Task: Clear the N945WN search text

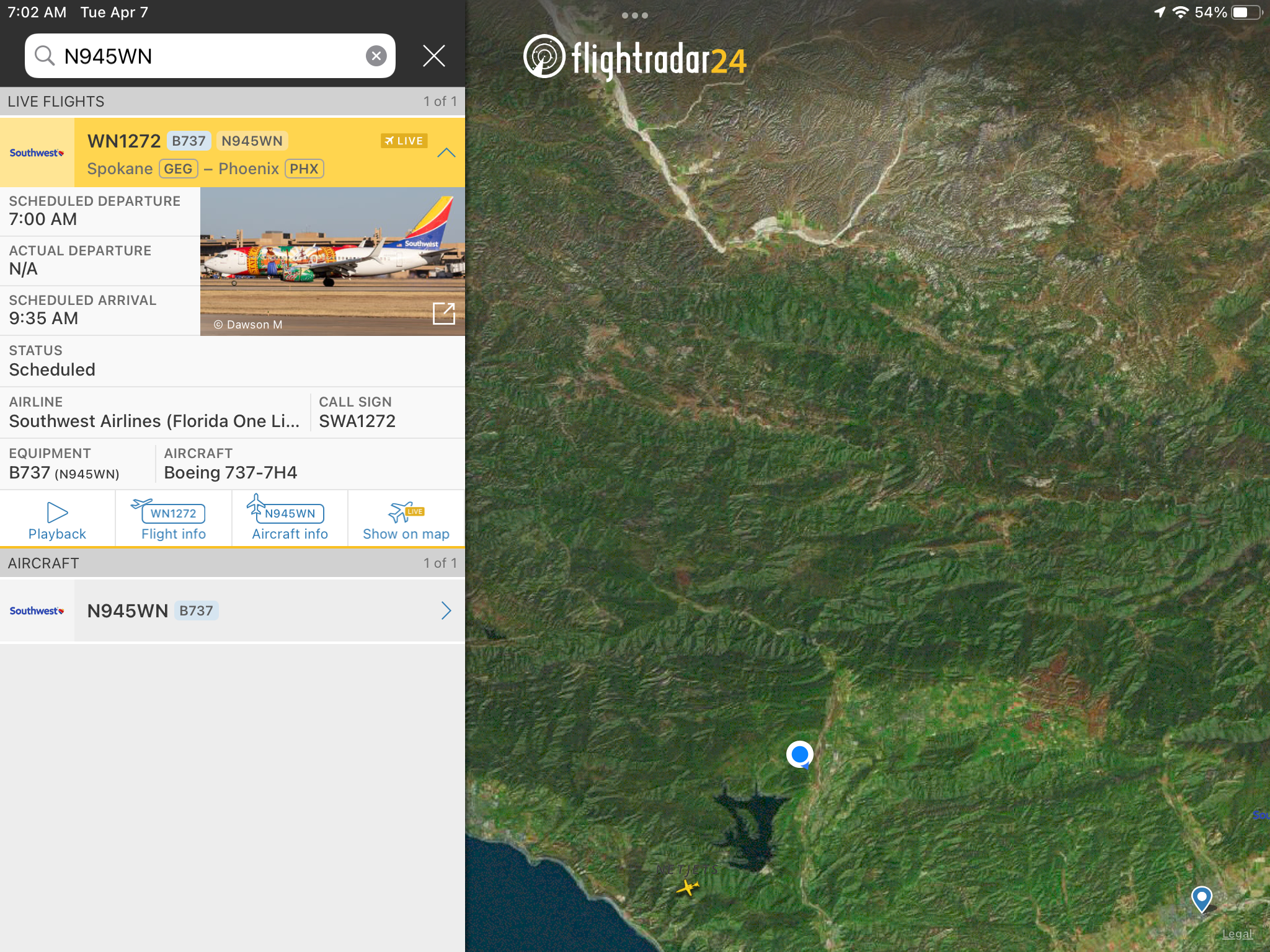Action: coord(376,56)
